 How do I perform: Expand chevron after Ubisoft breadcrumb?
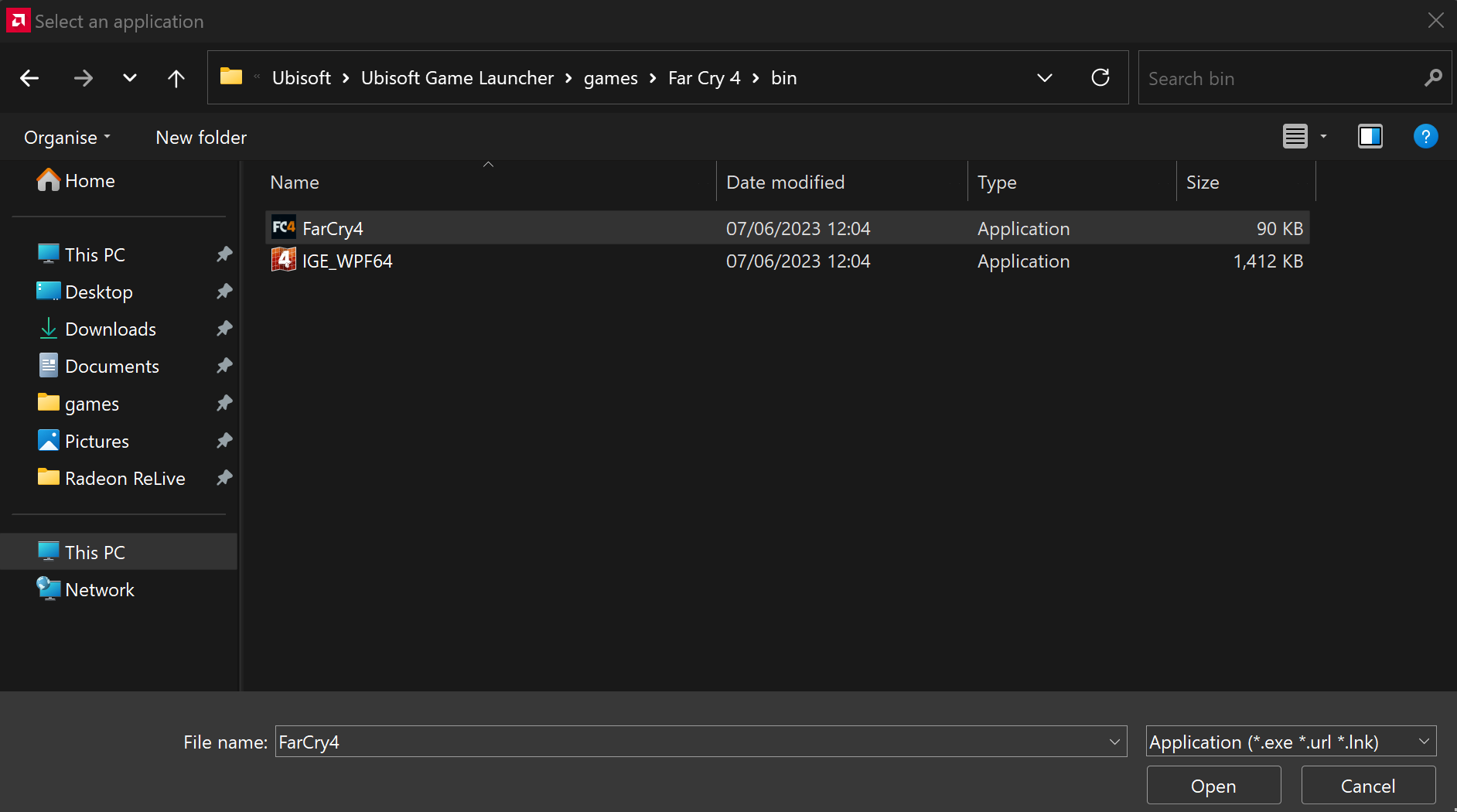(x=346, y=78)
